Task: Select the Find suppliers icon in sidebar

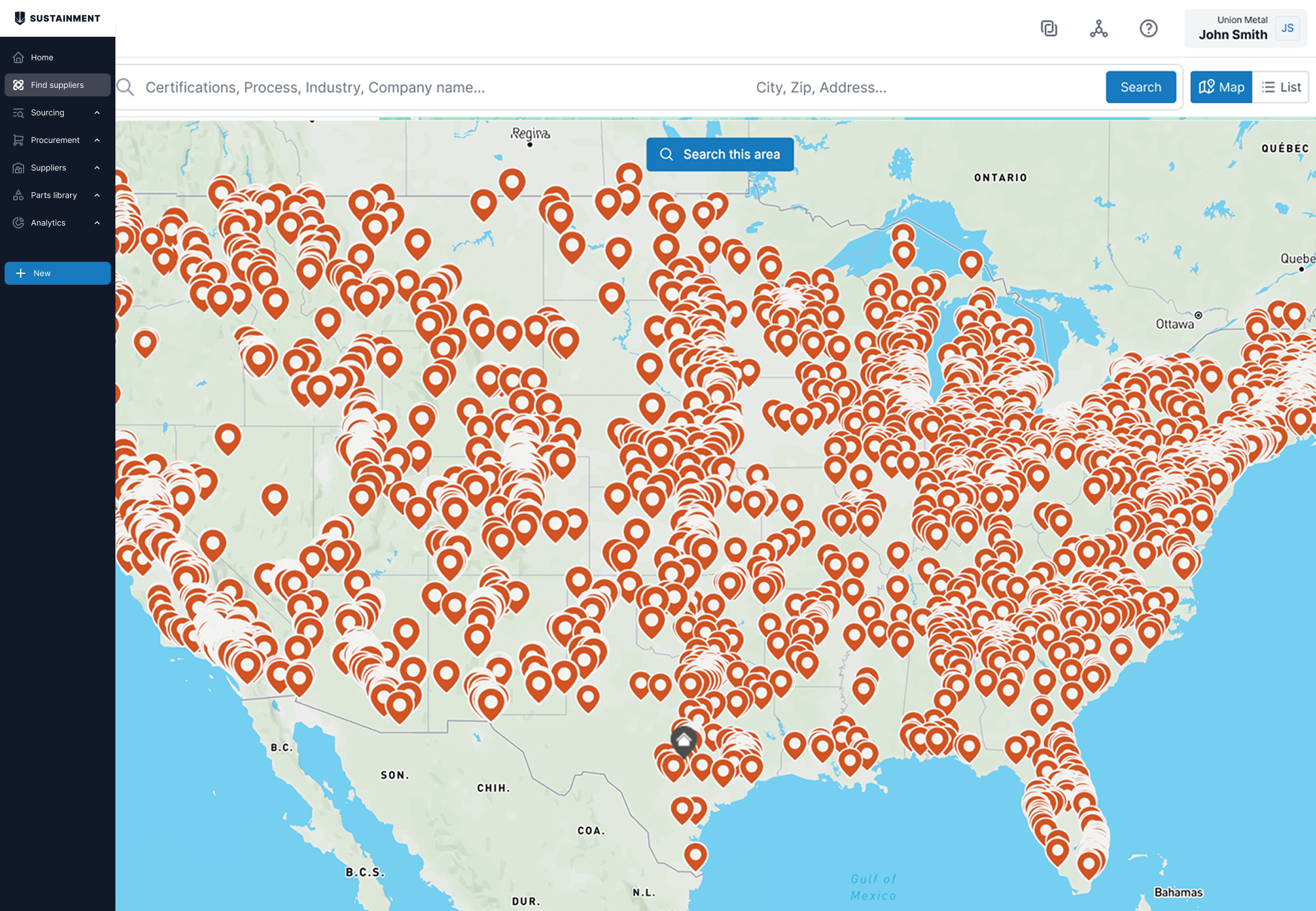Action: click(x=18, y=84)
